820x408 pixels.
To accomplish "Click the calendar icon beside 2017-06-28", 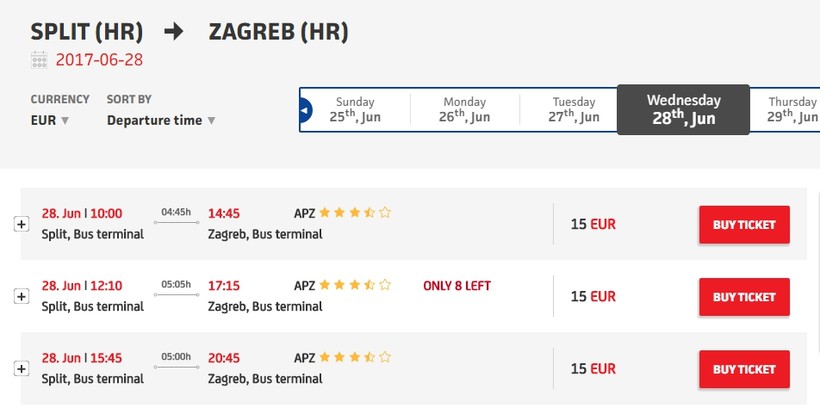I will (x=39, y=59).
